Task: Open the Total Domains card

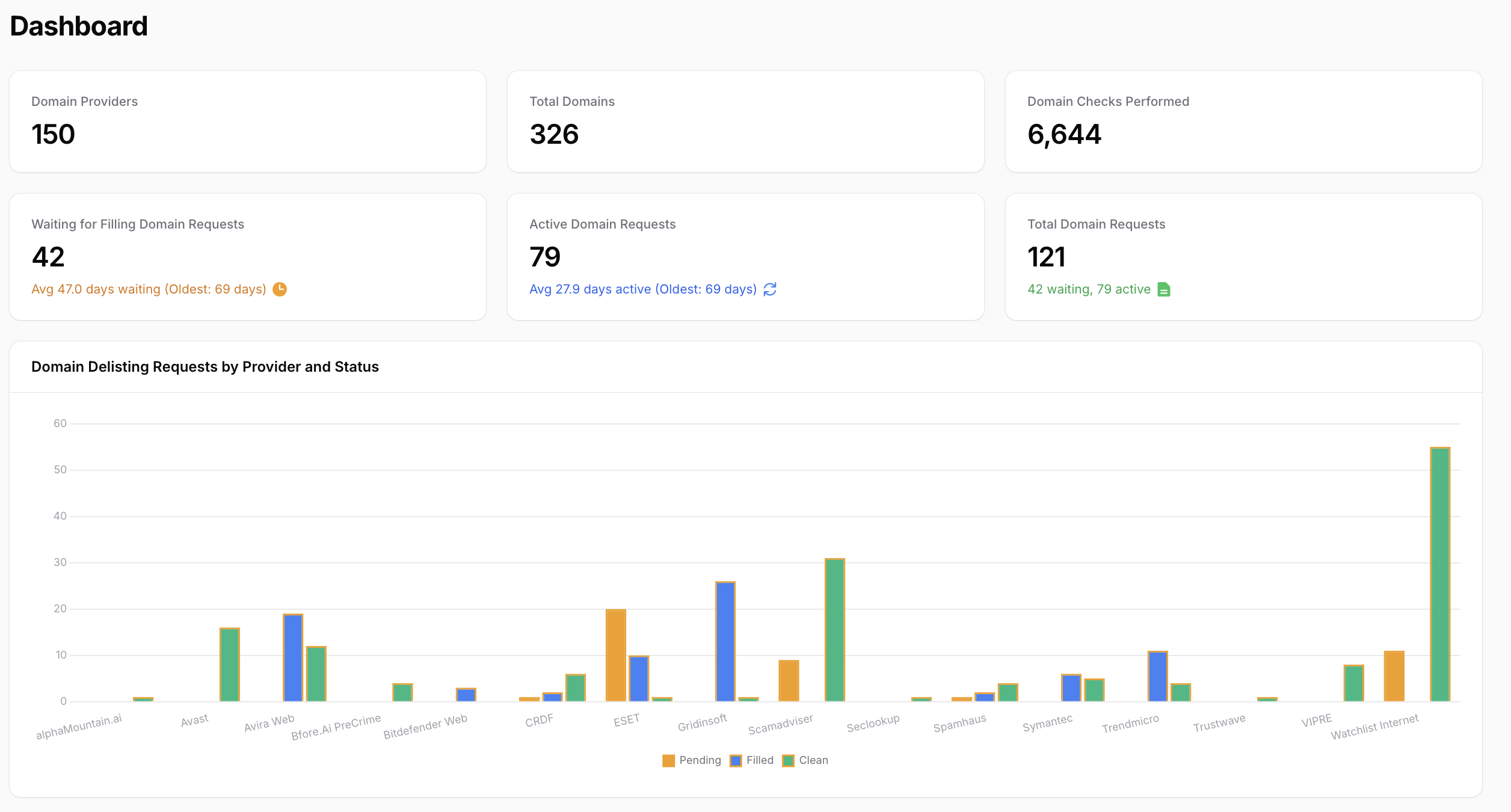Action: [746, 121]
